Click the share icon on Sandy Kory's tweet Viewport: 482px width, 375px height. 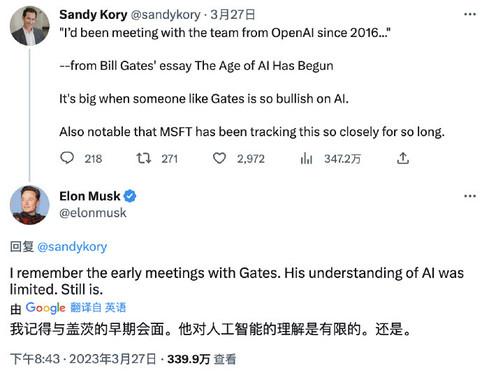tap(403, 158)
